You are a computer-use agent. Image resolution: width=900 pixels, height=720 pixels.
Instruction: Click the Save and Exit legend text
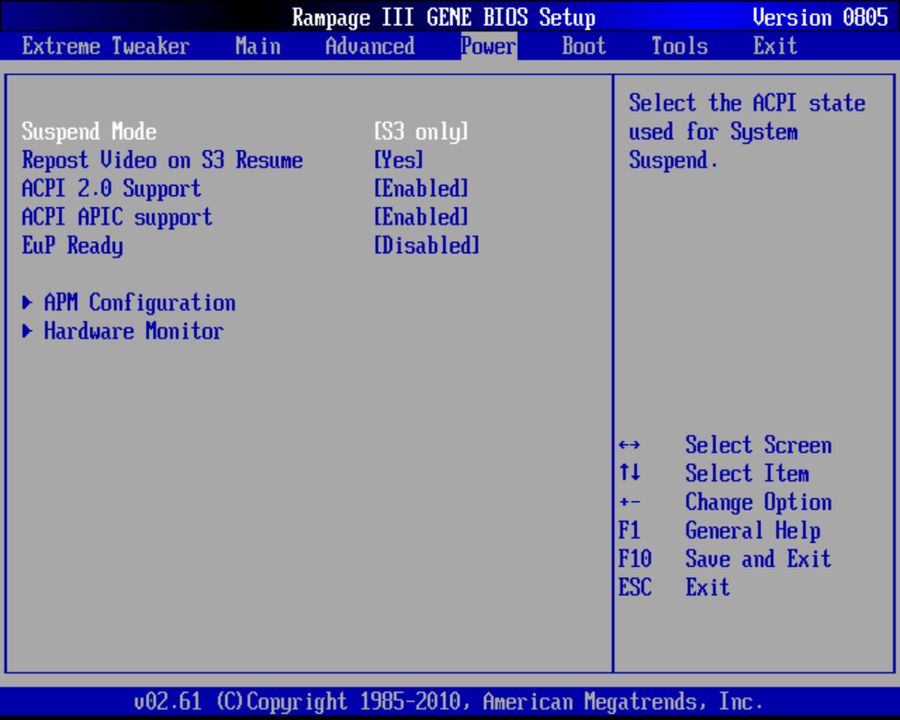[758, 559]
